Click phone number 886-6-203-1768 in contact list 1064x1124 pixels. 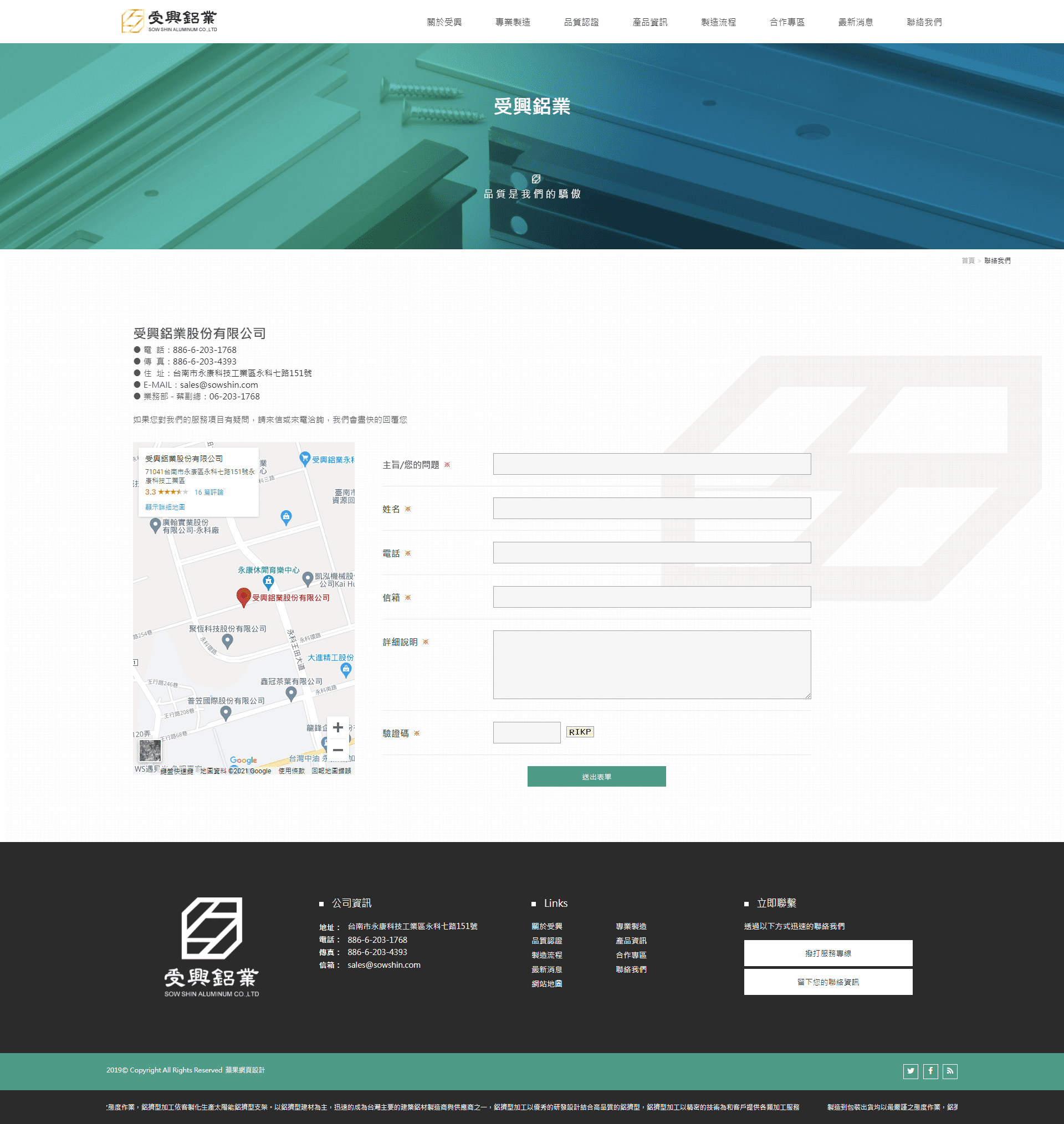[204, 350]
